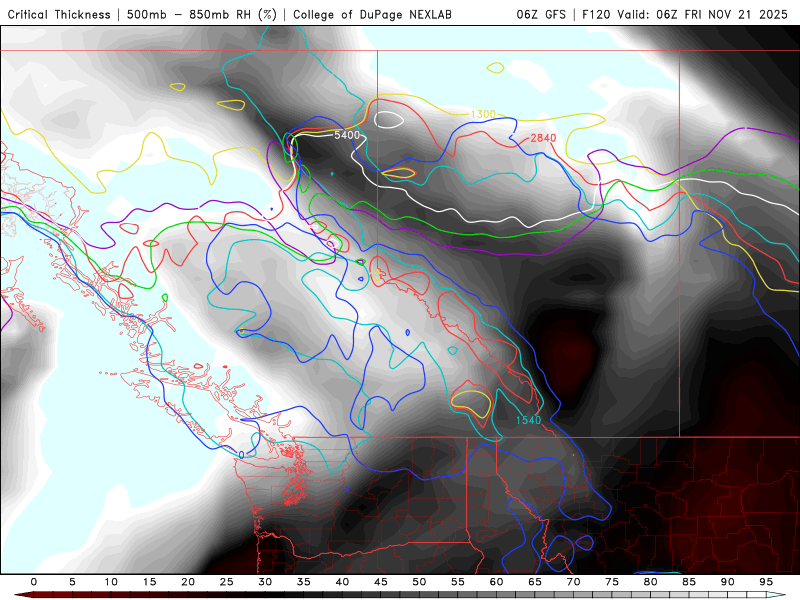Click the '06Z GFS' model run label
Viewport: 800px width, 600px height.
(x=541, y=14)
